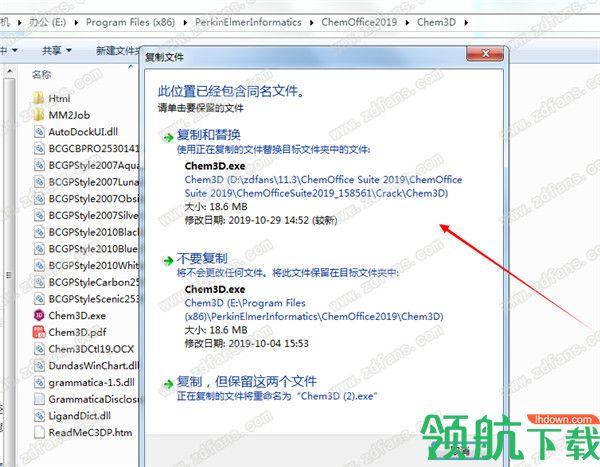Screen dimensions: 600x467
Task: Click the BCGPStyle2010White file icon
Action: click(39, 266)
